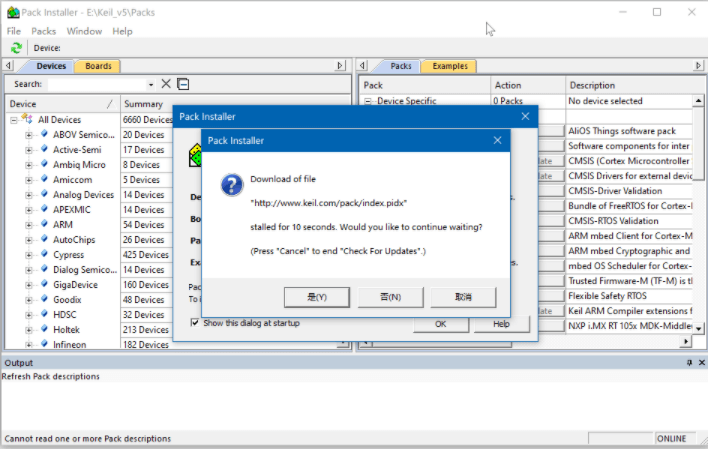
Task: Click the ARM vendor chip icon
Action: tap(43, 224)
